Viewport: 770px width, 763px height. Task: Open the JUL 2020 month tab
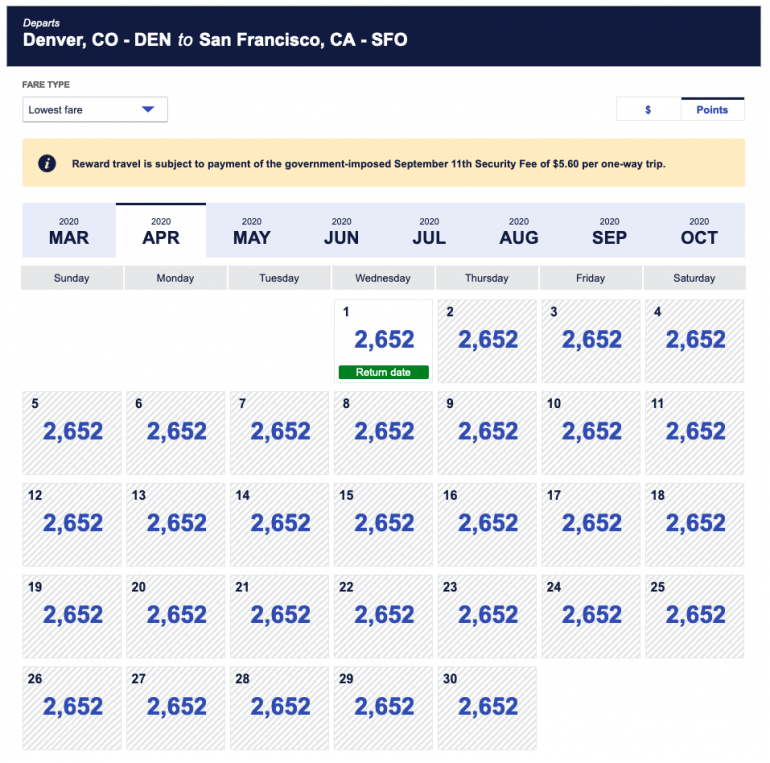429,231
